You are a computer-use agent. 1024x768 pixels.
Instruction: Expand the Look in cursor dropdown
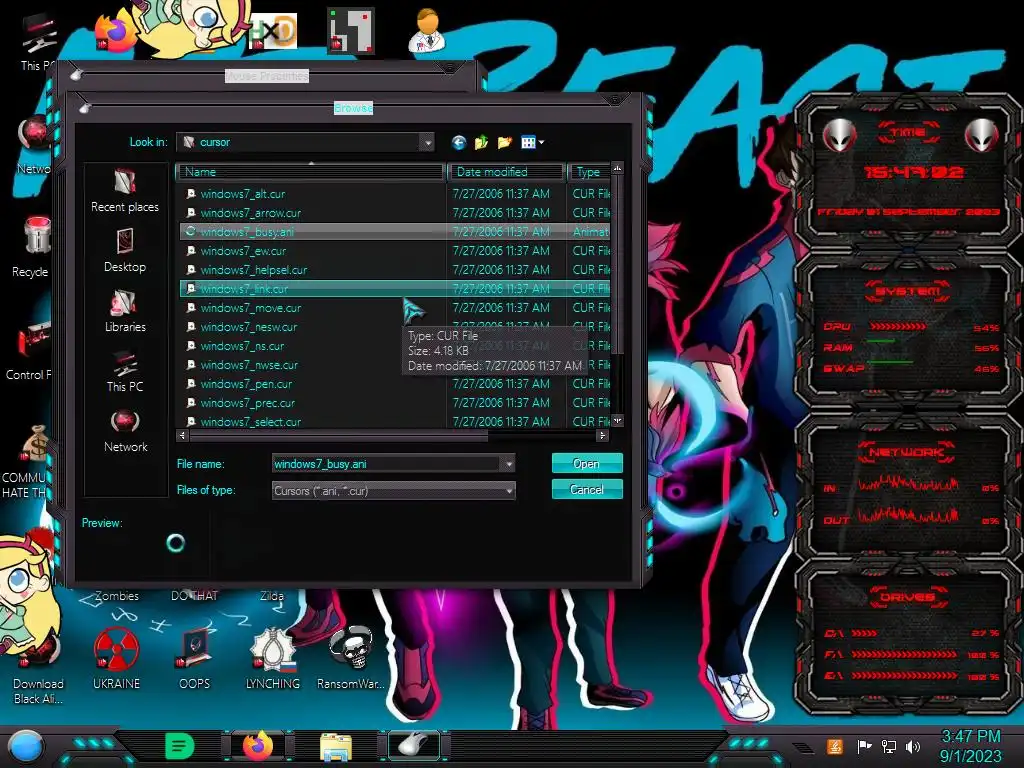(427, 142)
